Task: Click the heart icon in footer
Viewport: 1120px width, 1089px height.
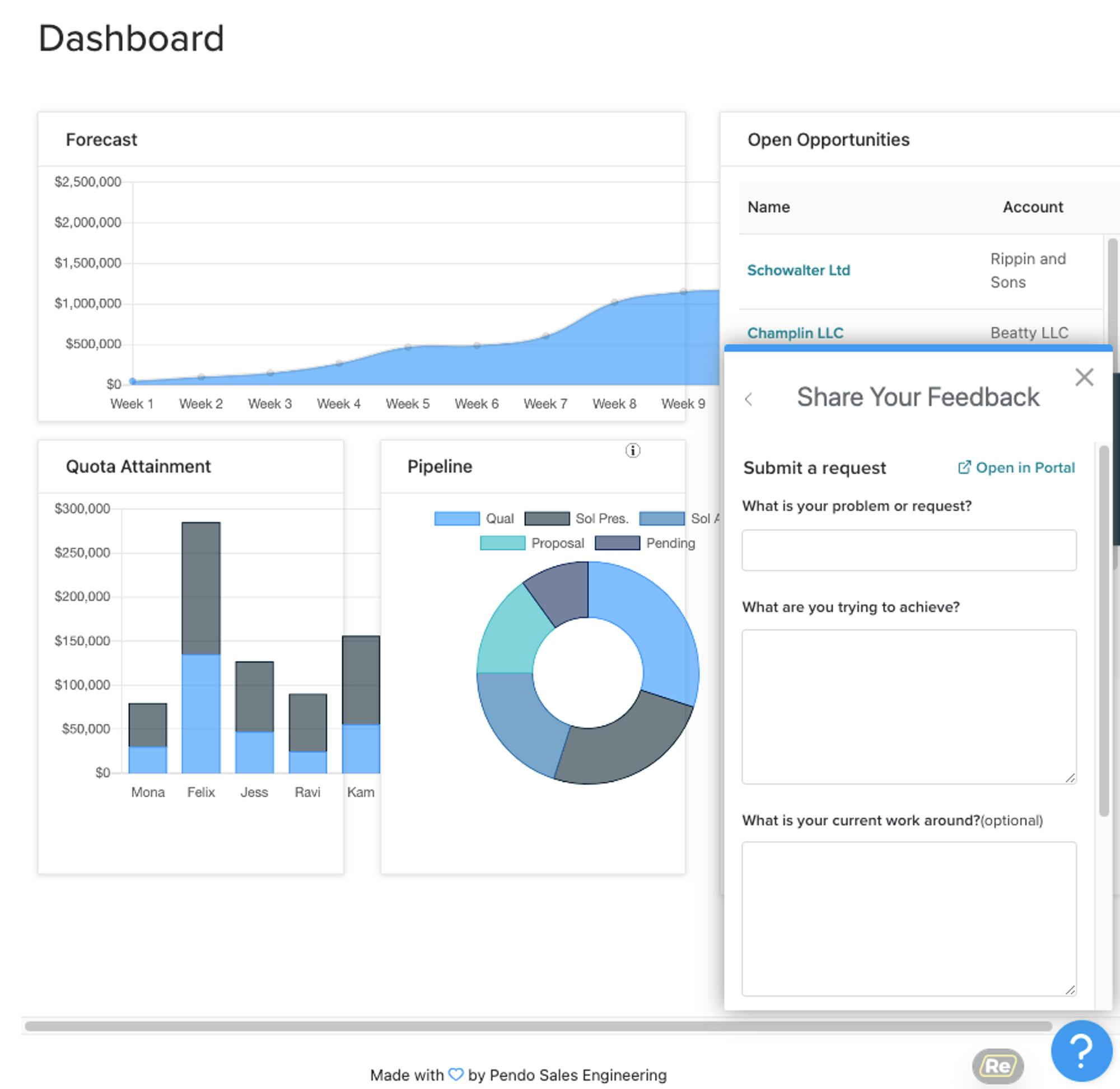Action: pos(456,1074)
